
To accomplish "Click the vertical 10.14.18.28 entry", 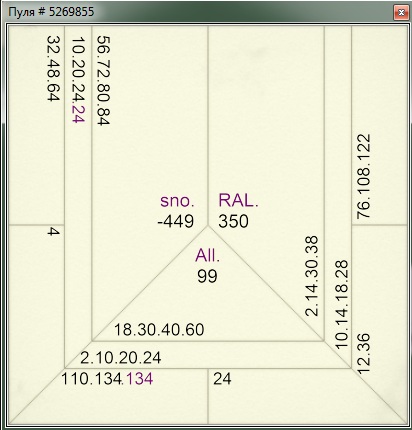I will (341, 305).
